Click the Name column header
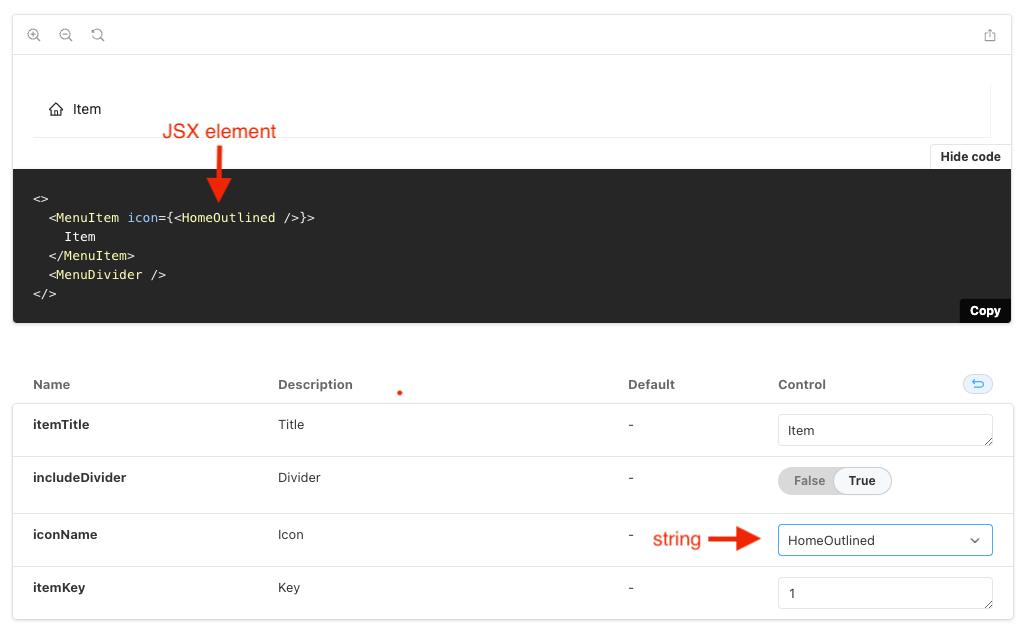 coord(51,385)
